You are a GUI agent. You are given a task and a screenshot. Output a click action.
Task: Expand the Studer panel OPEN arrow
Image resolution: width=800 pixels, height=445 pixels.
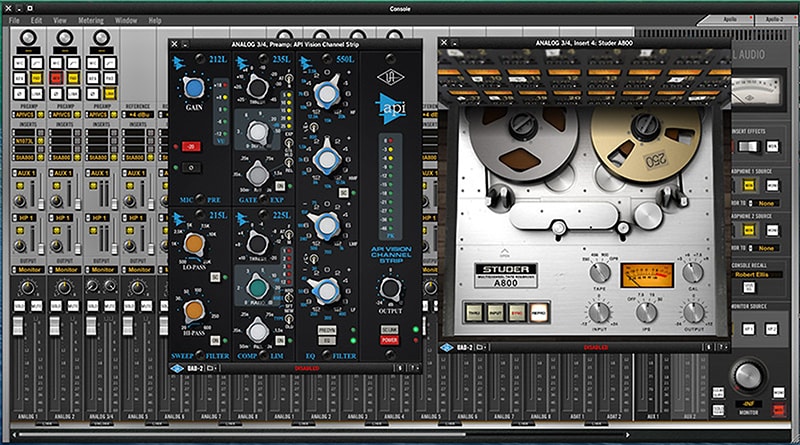504,253
